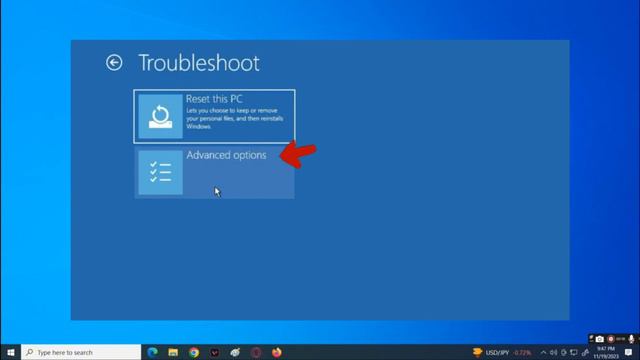Viewport: 640px width, 360px height.
Task: Launch Google Chrome from the taskbar
Action: (194, 352)
